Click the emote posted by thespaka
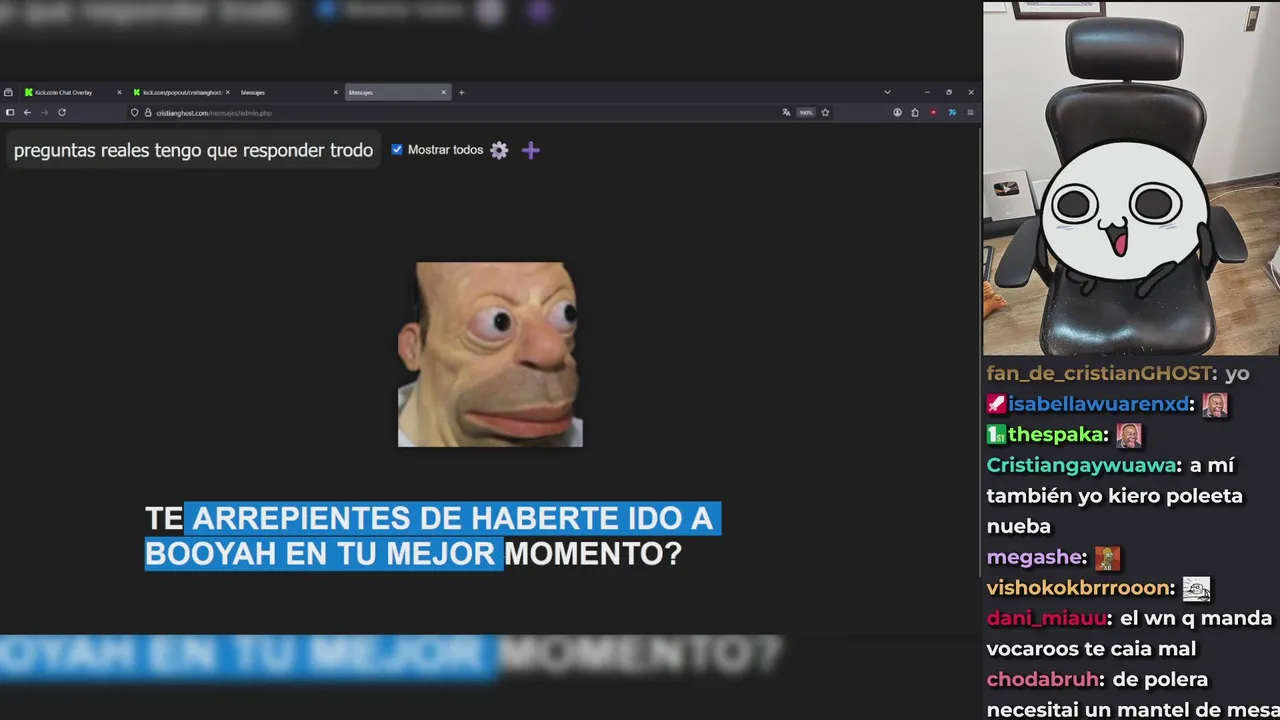Image resolution: width=1280 pixels, height=720 pixels. 1129,435
